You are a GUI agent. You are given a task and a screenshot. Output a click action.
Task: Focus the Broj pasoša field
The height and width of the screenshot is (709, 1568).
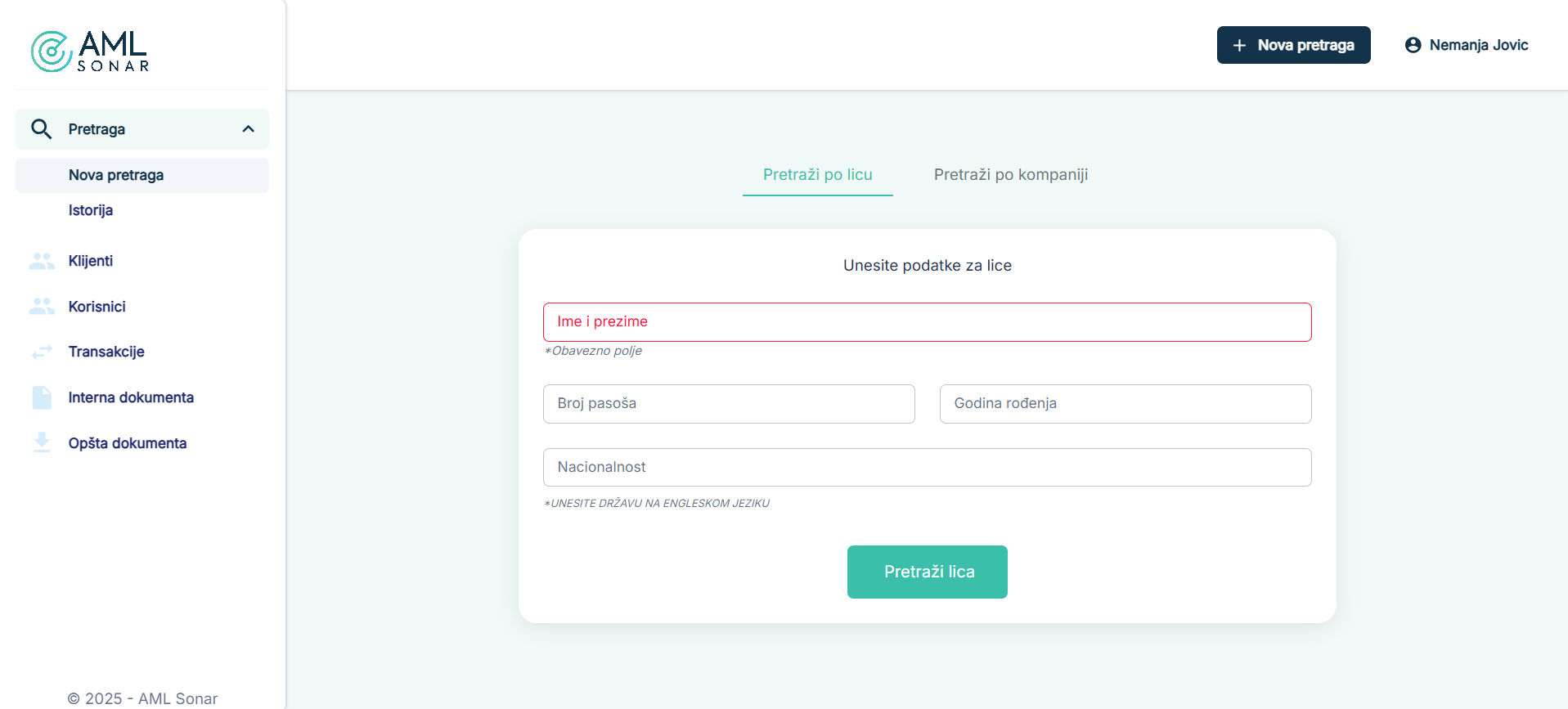tap(728, 404)
